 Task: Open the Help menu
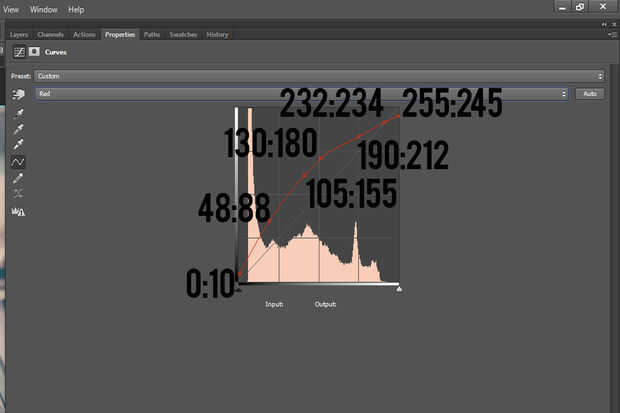(76, 9)
